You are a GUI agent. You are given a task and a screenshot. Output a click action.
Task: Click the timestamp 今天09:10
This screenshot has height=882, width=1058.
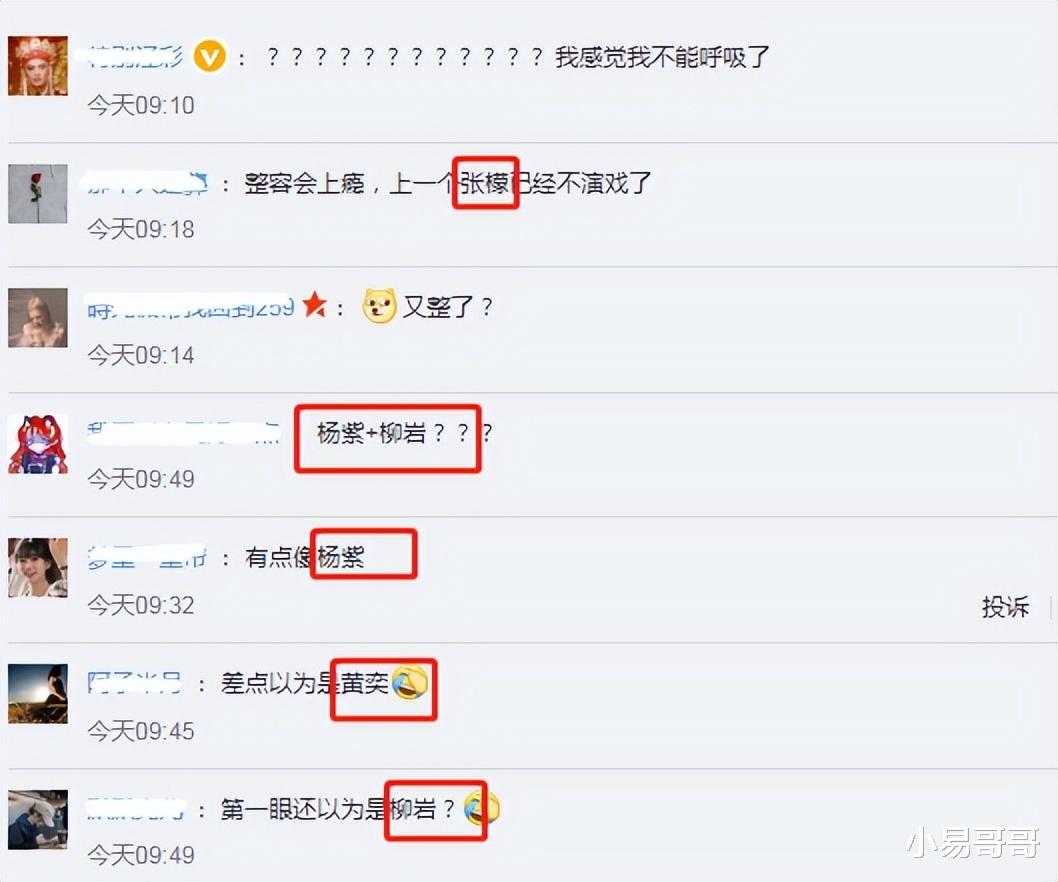[x=141, y=105]
